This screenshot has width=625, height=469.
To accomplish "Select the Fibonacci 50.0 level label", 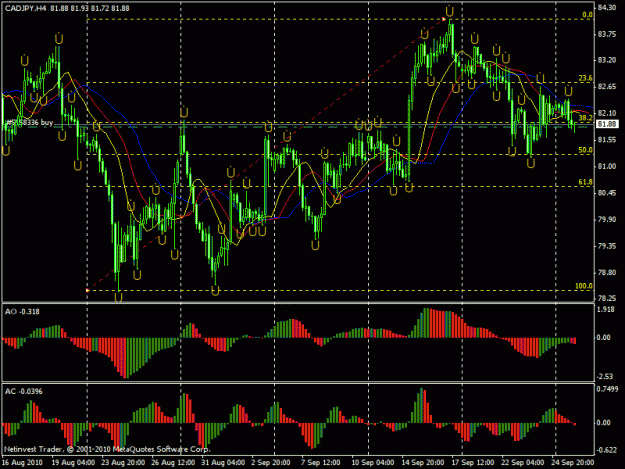I will [585, 150].
